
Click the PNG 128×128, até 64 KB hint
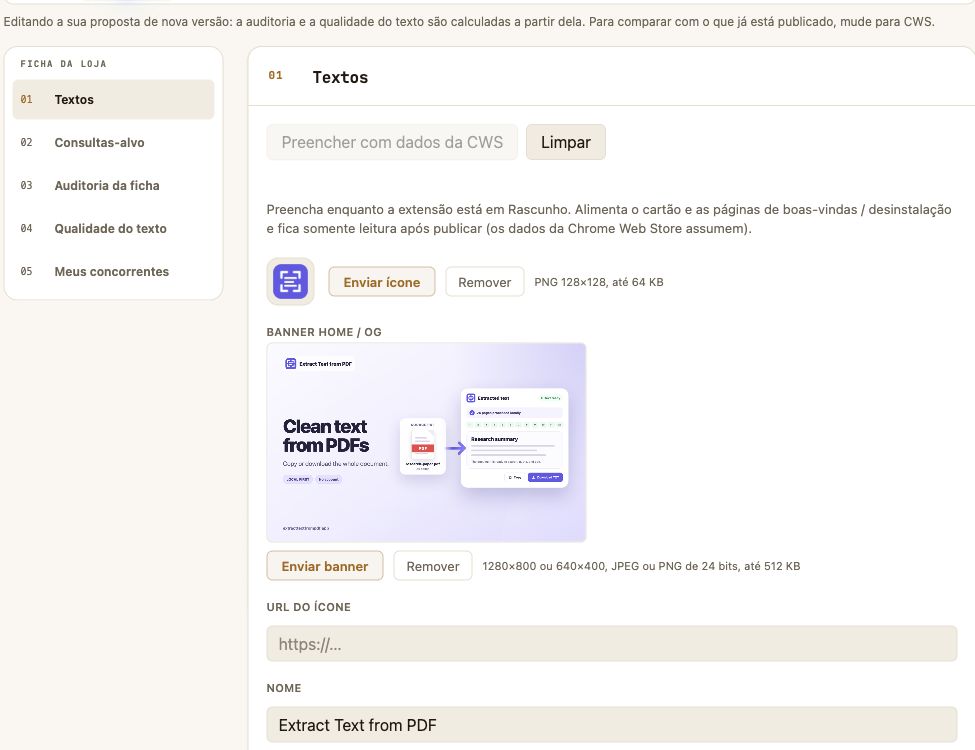[x=599, y=282]
